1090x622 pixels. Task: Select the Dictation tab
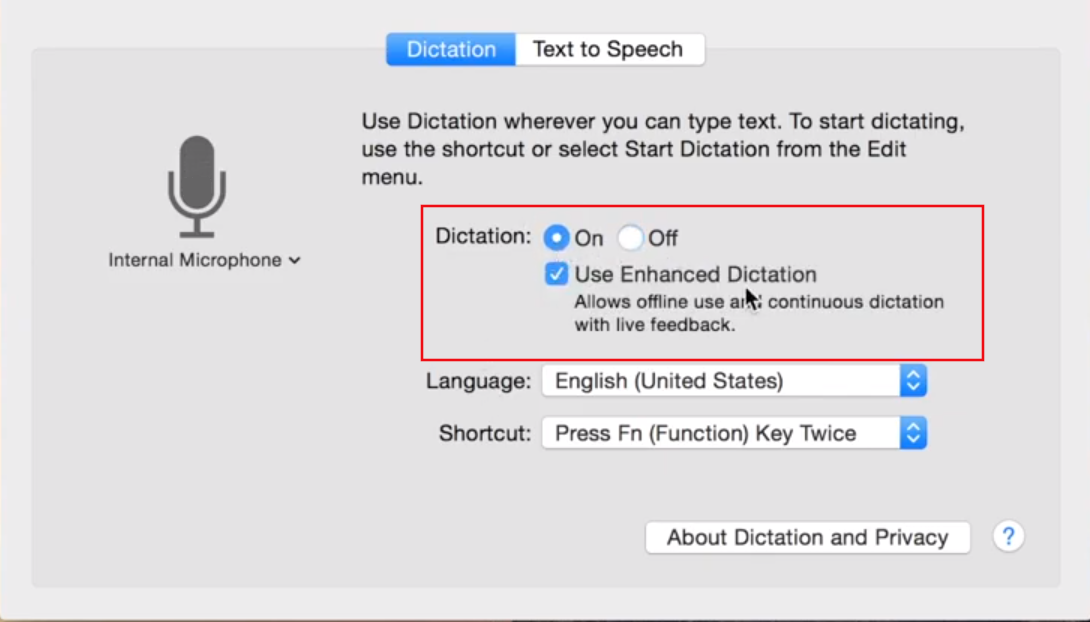click(x=450, y=48)
